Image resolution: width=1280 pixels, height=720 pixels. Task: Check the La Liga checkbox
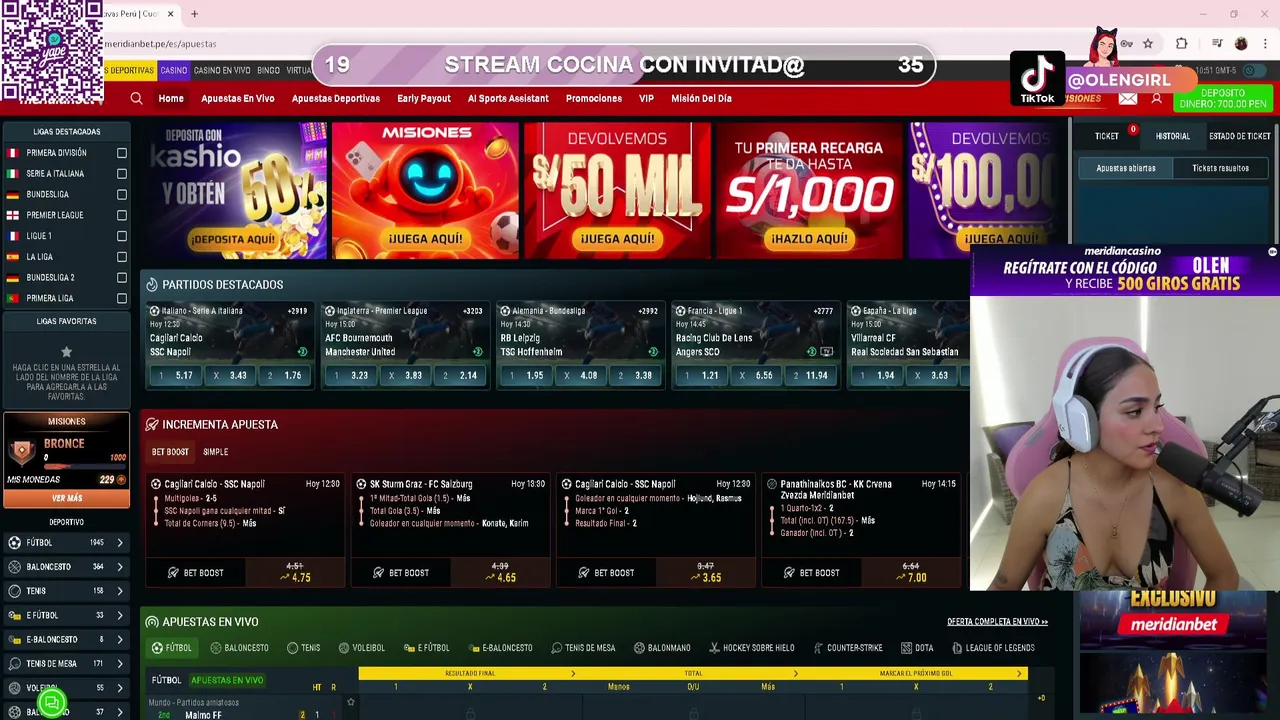tap(122, 257)
